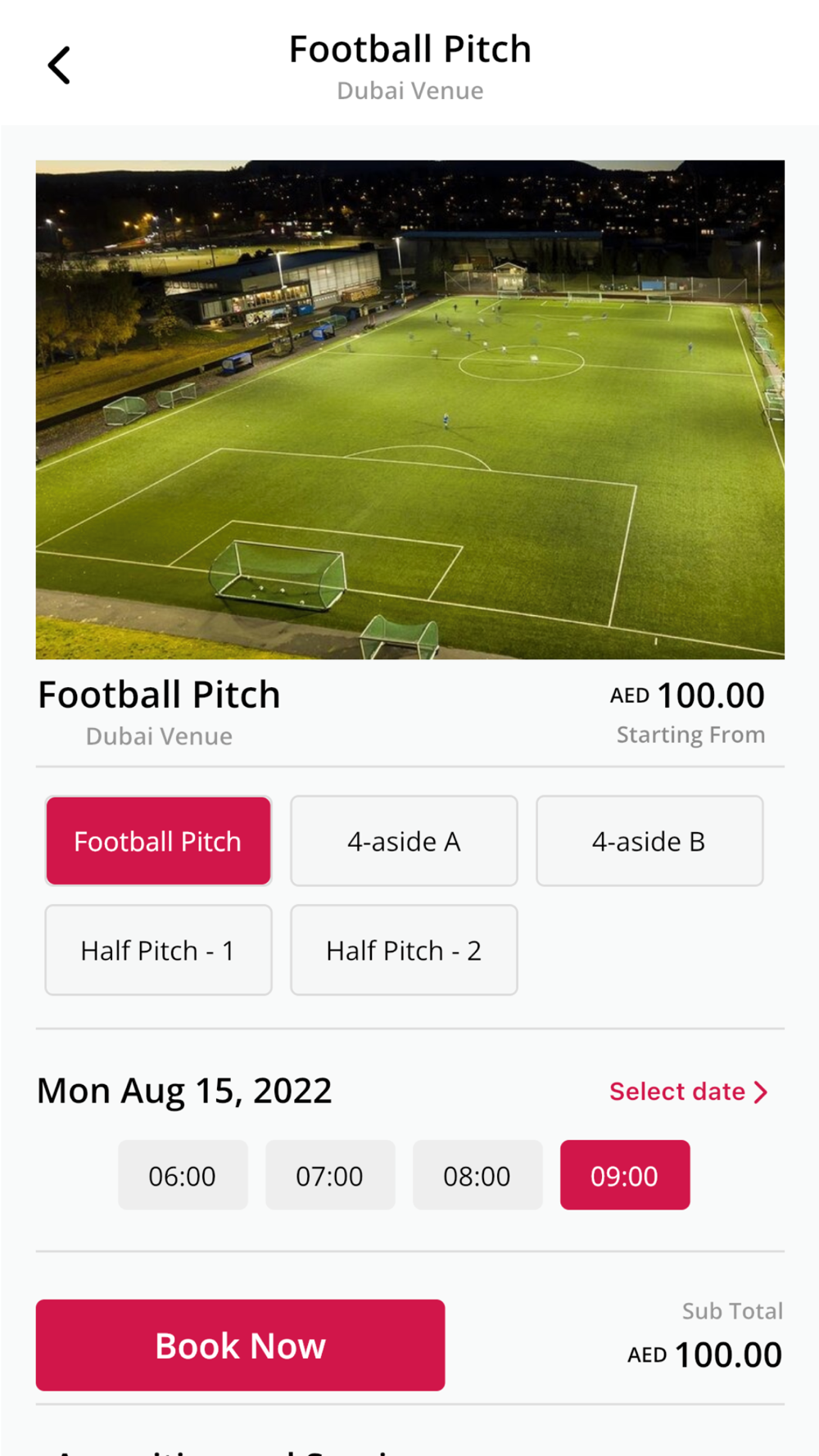Tap the Dubai Venue header subtitle

point(409,91)
